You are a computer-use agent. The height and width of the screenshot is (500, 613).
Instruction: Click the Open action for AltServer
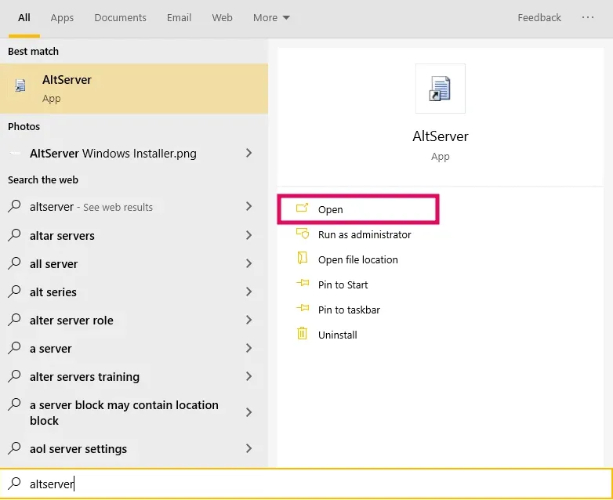tap(330, 209)
